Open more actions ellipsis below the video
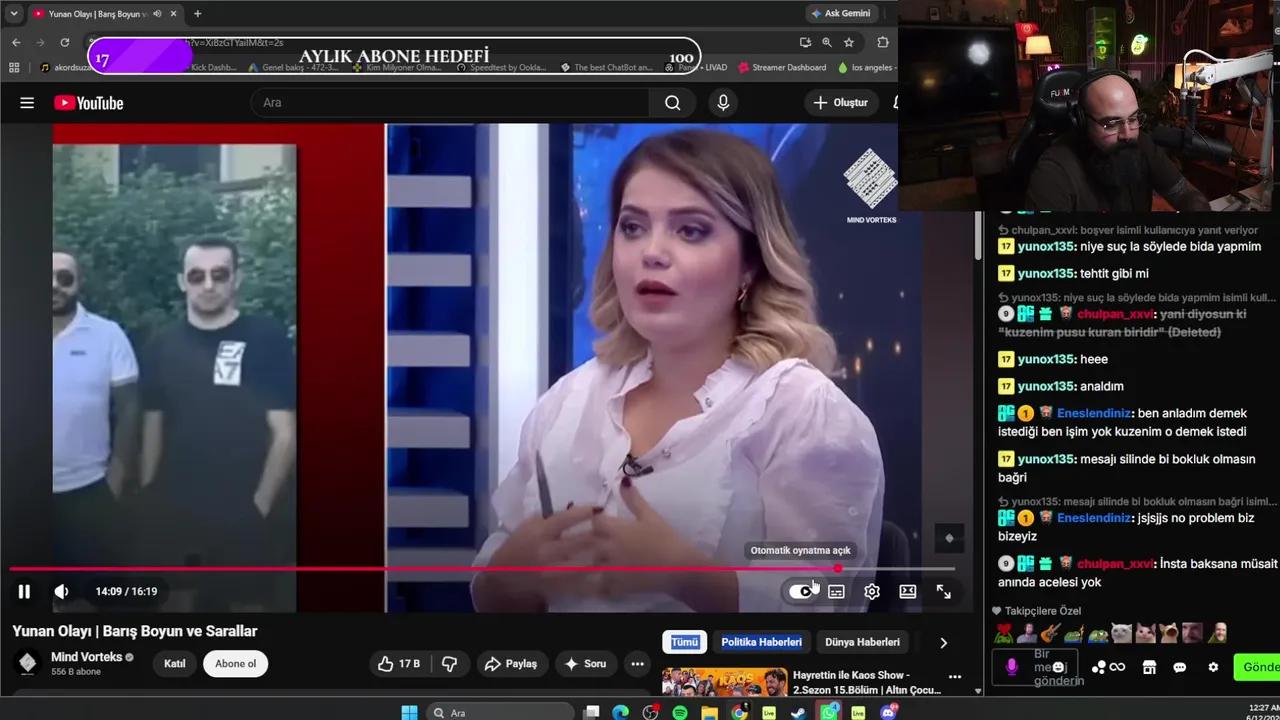The height and width of the screenshot is (720, 1280). [637, 664]
